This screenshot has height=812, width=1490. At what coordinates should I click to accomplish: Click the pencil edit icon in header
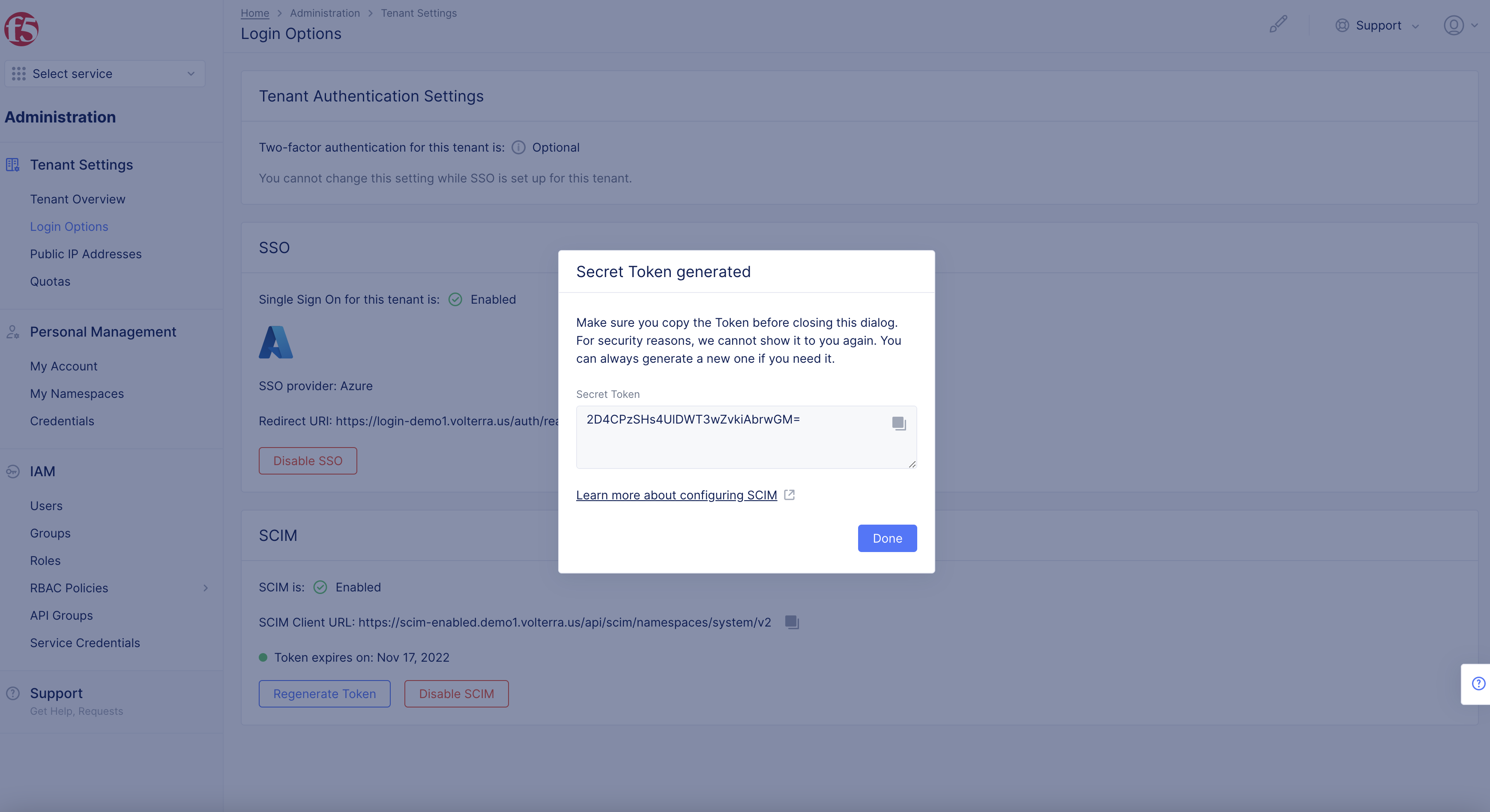tap(1278, 24)
